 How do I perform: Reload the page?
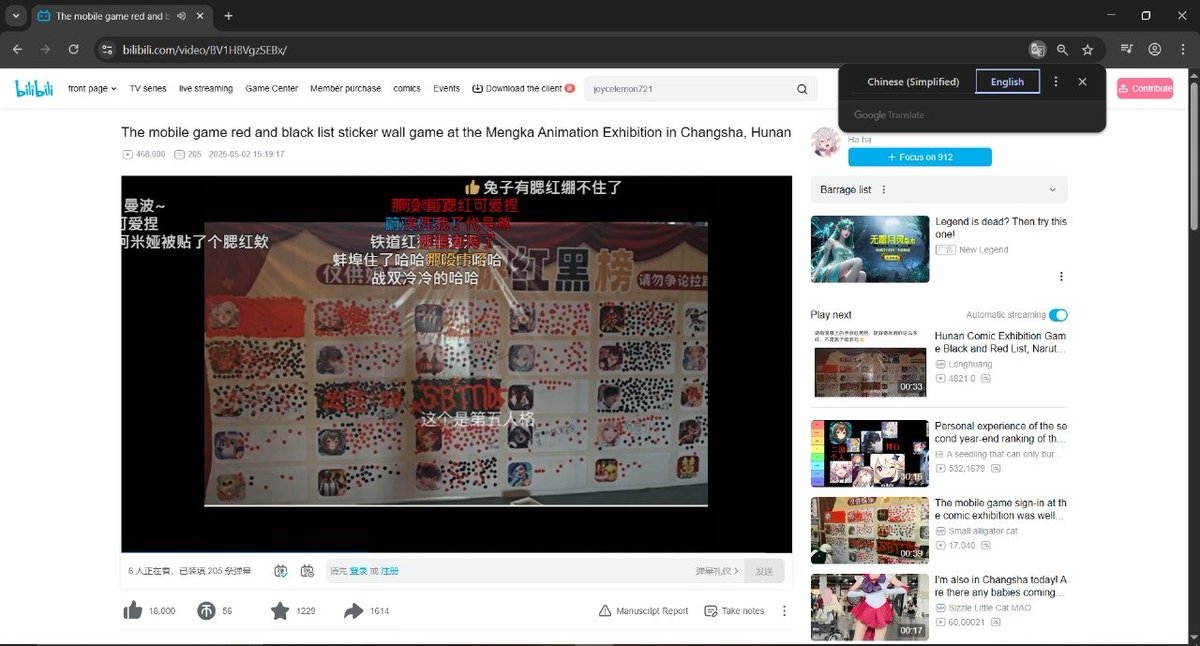(73, 49)
